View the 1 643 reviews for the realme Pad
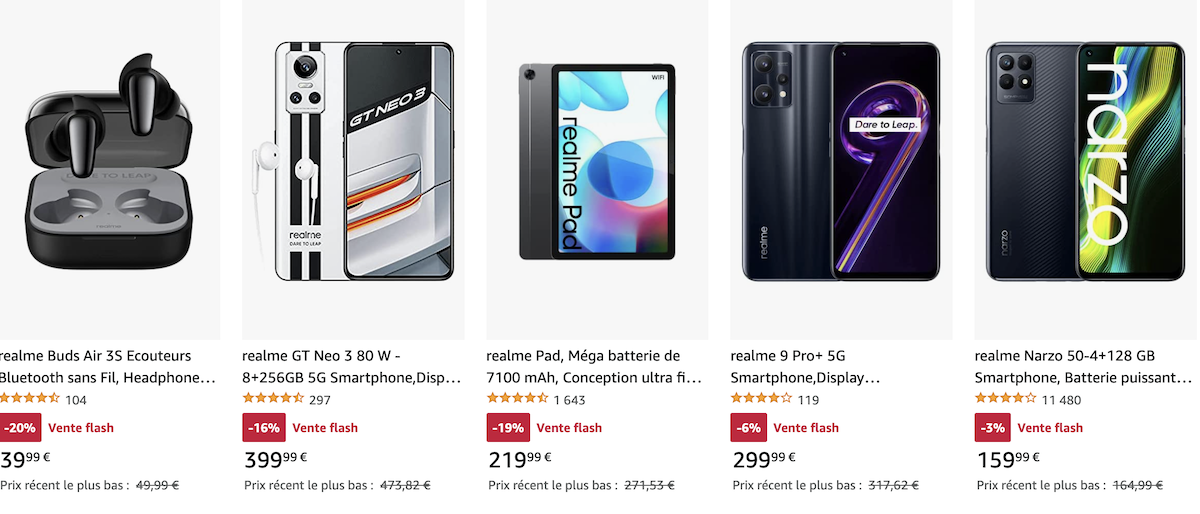The height and width of the screenshot is (514, 1200). (569, 400)
